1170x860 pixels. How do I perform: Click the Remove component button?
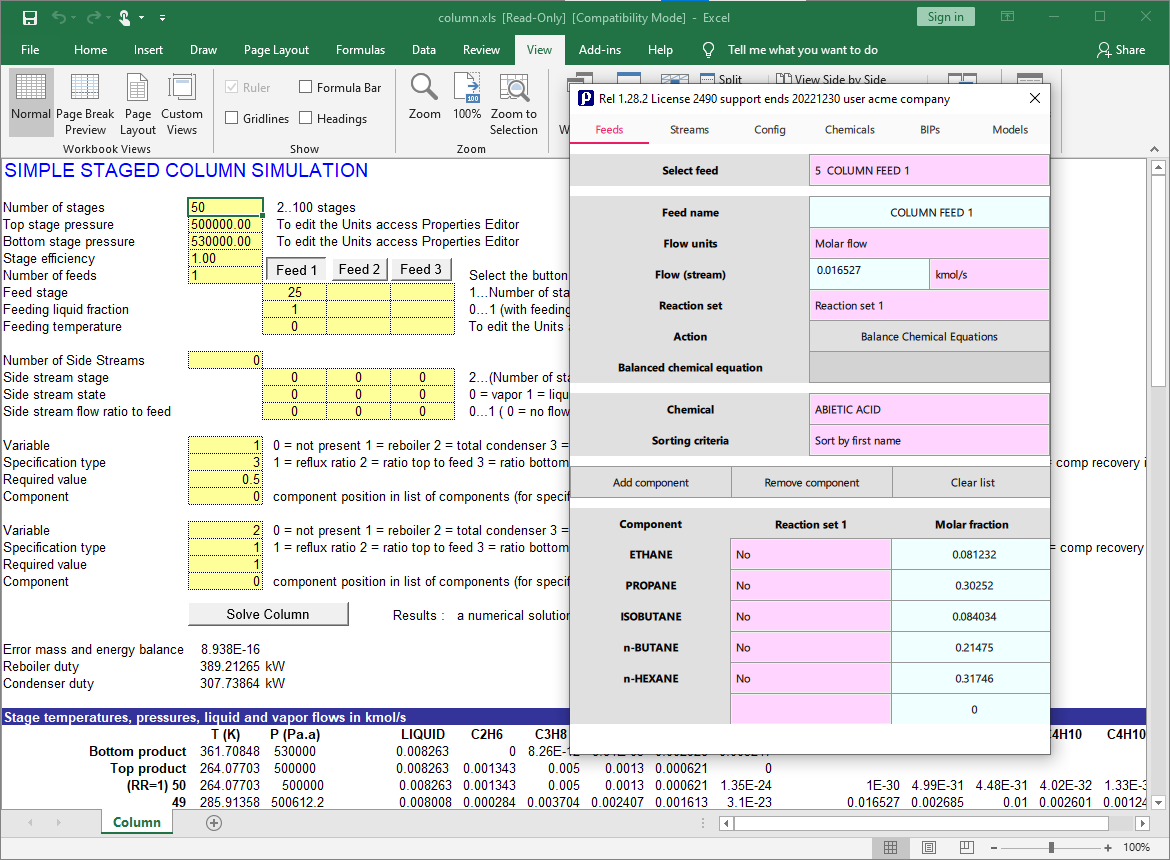(x=812, y=483)
